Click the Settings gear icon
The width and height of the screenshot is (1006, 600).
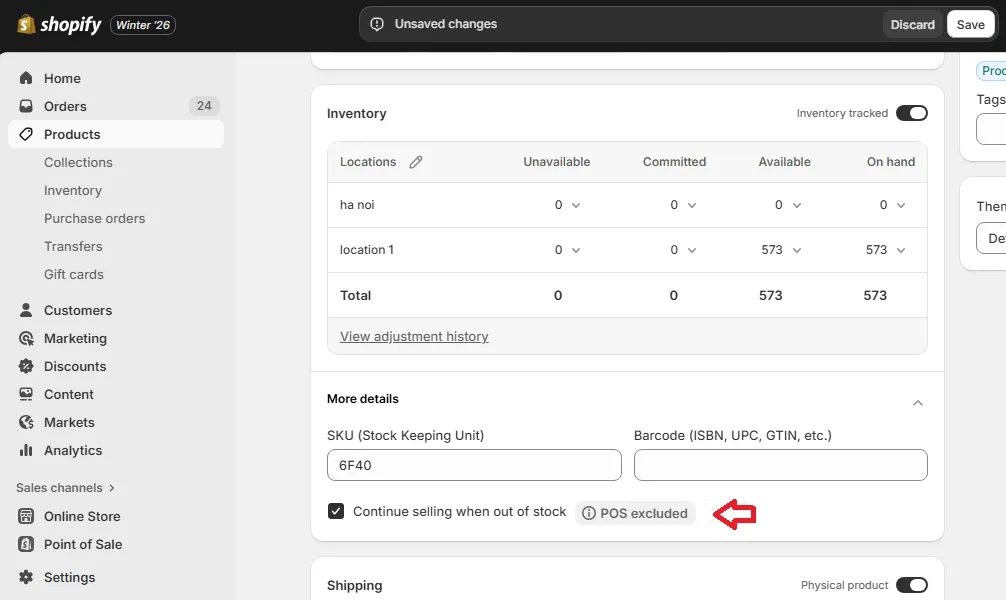[26, 577]
